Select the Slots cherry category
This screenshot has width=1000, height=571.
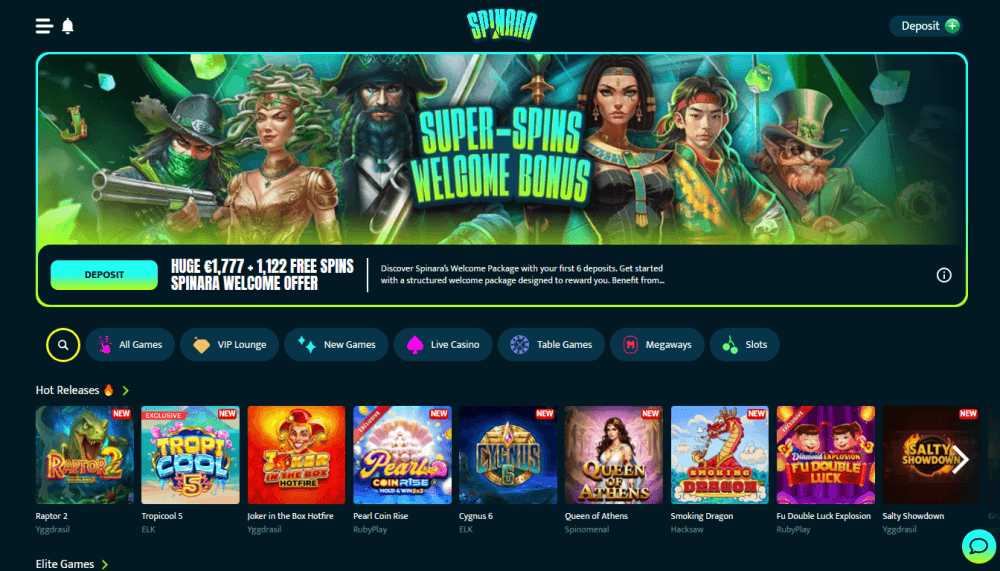click(744, 345)
